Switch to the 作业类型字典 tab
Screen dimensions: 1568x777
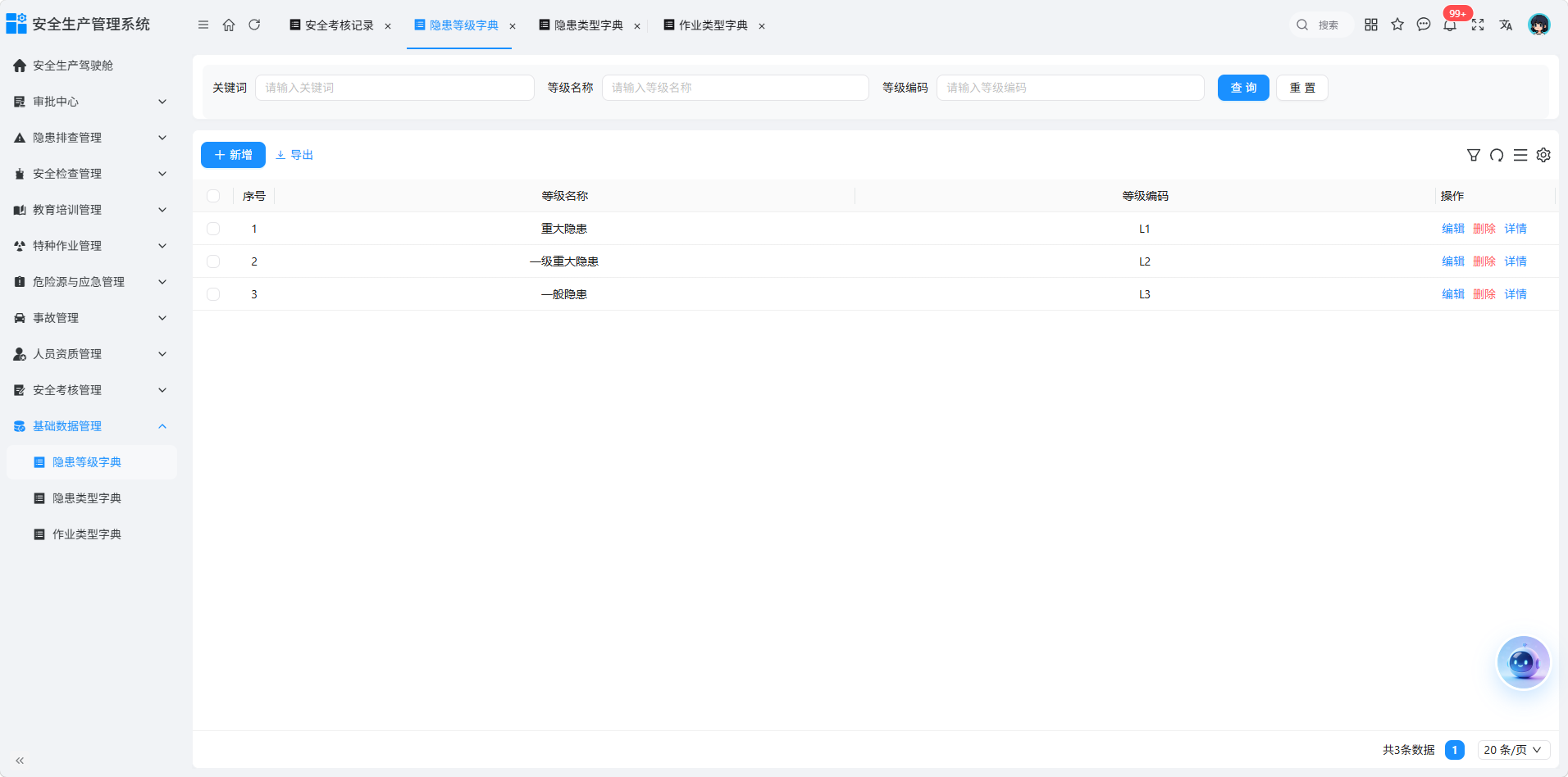click(713, 25)
